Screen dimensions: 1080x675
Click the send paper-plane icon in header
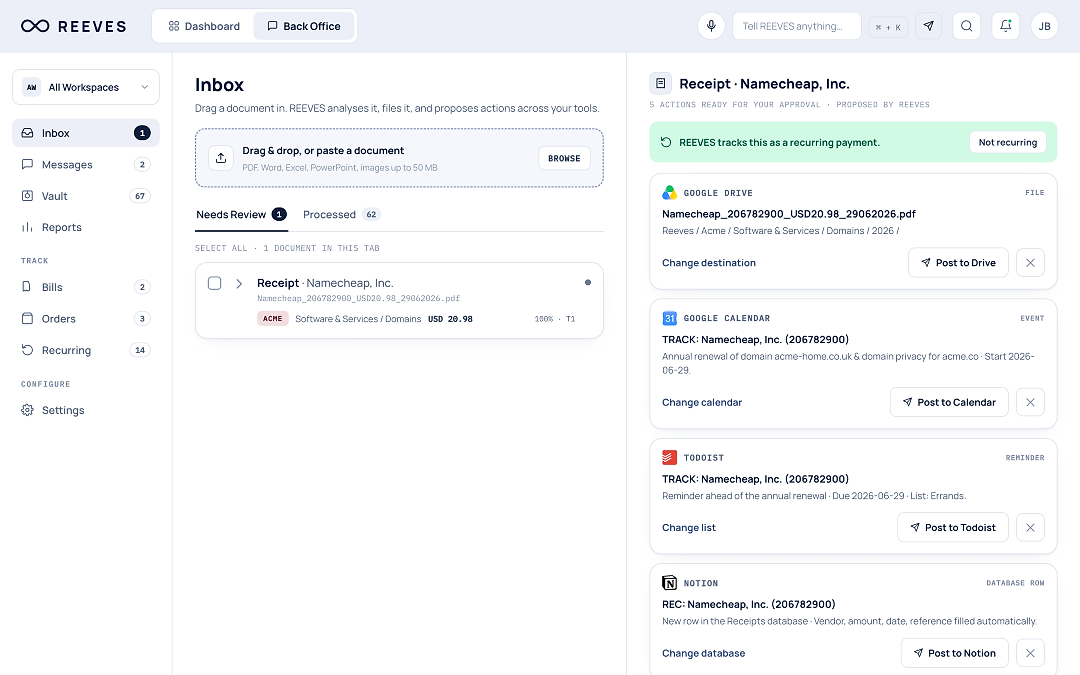pos(928,26)
